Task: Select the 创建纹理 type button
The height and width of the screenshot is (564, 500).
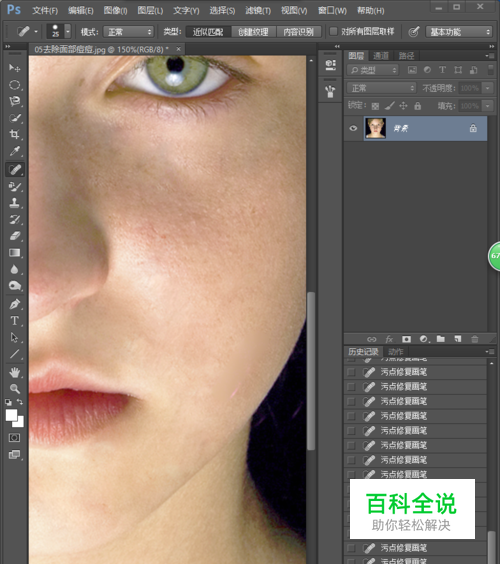Action: [x=253, y=32]
